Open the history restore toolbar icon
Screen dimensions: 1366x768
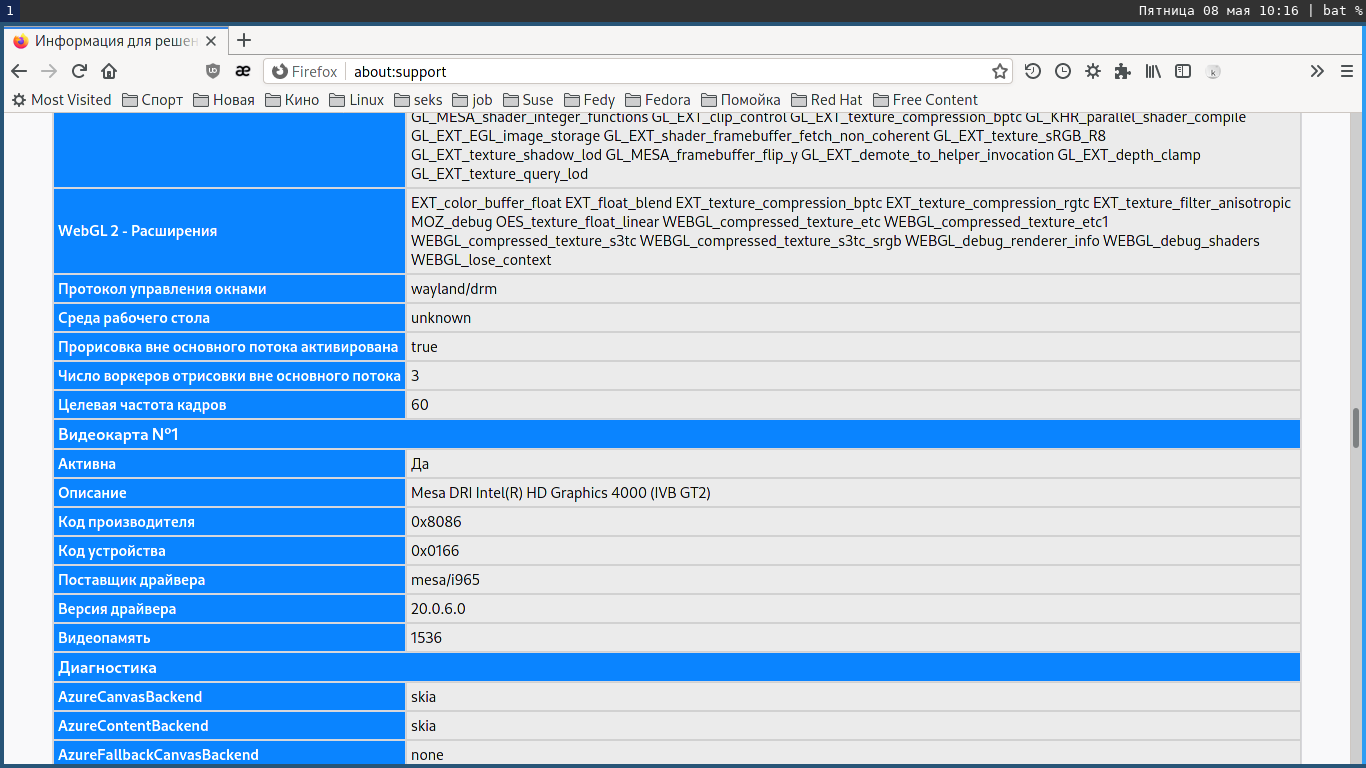pos(1033,71)
